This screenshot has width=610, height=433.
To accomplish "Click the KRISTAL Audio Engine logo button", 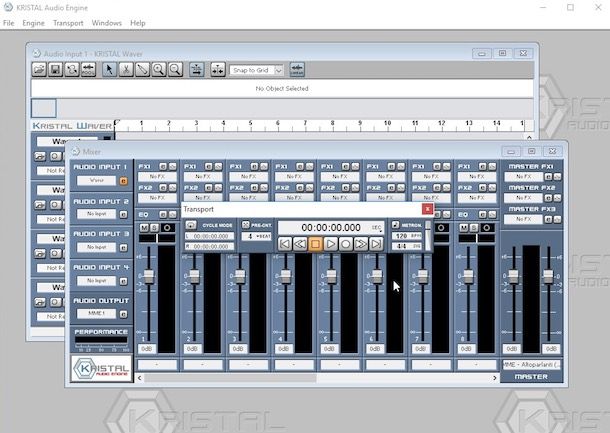I will pos(102,368).
